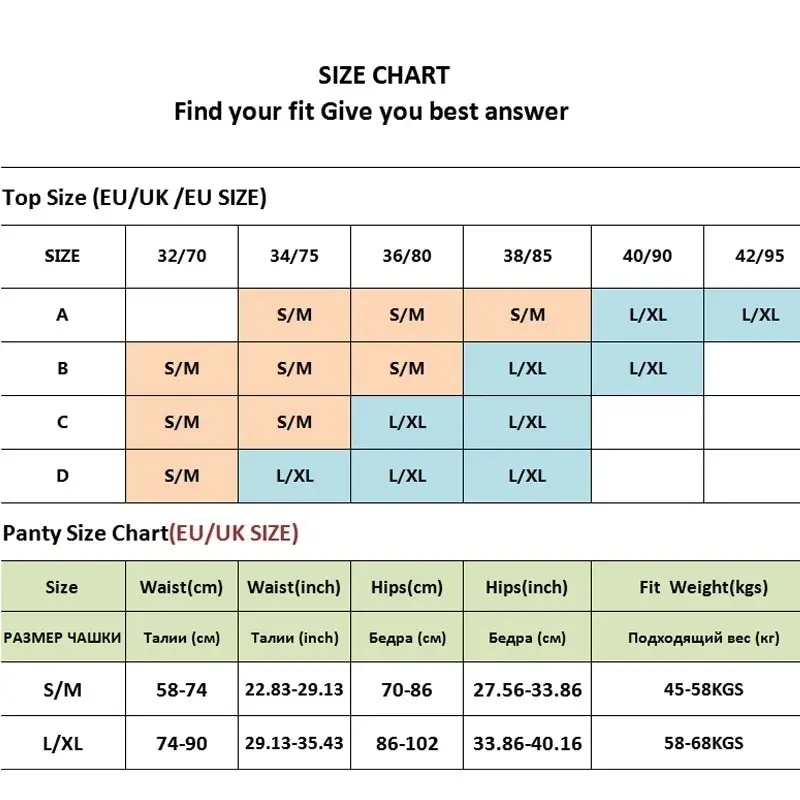Click the Panty Size Chart heading
This screenshot has height=800, width=800.
pyautogui.click(x=151, y=533)
